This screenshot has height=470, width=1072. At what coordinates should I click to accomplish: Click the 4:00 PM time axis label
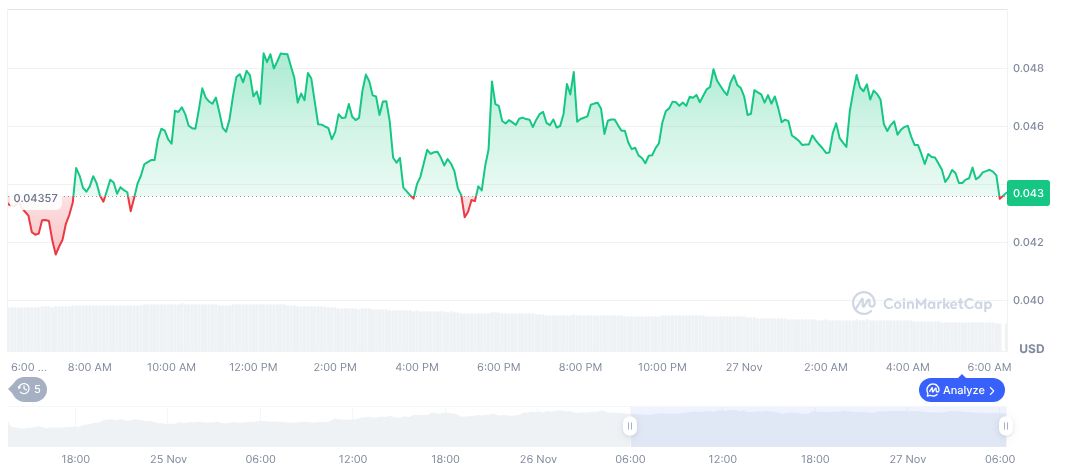point(417,367)
